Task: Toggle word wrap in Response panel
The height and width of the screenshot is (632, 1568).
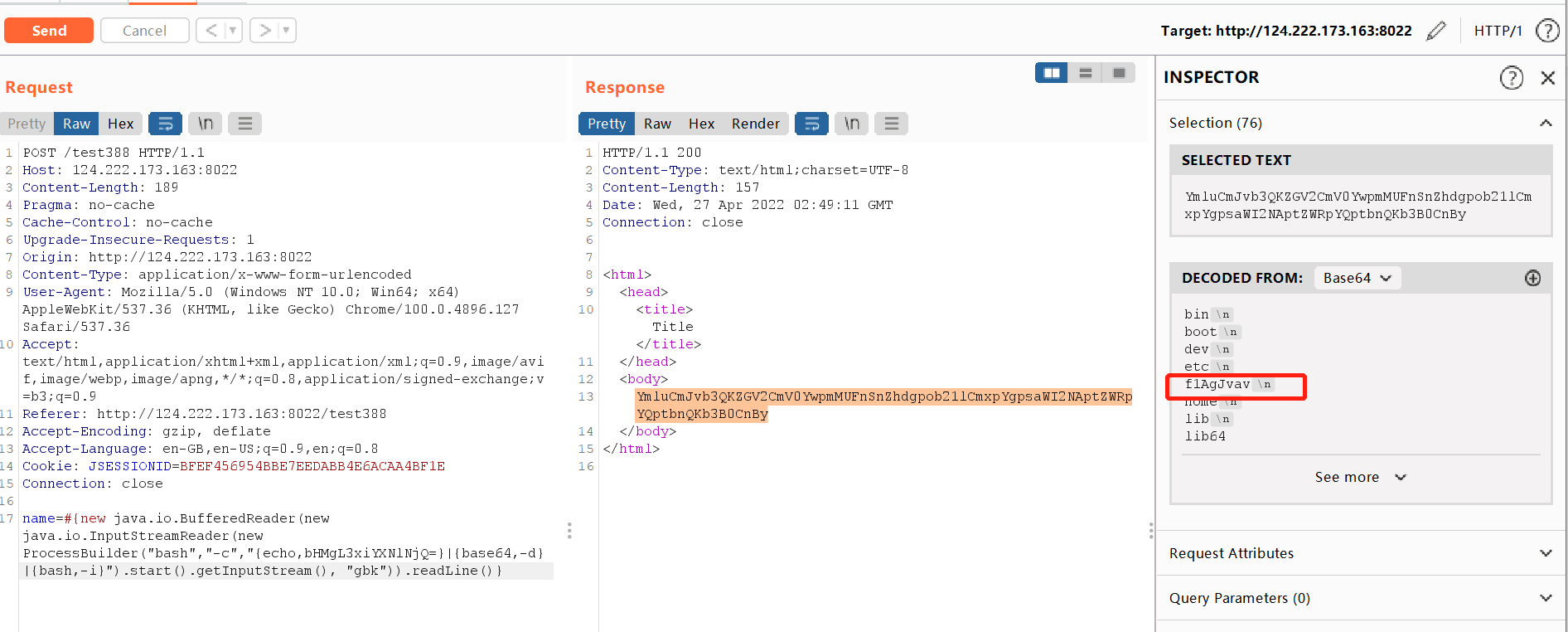Action: [811, 124]
